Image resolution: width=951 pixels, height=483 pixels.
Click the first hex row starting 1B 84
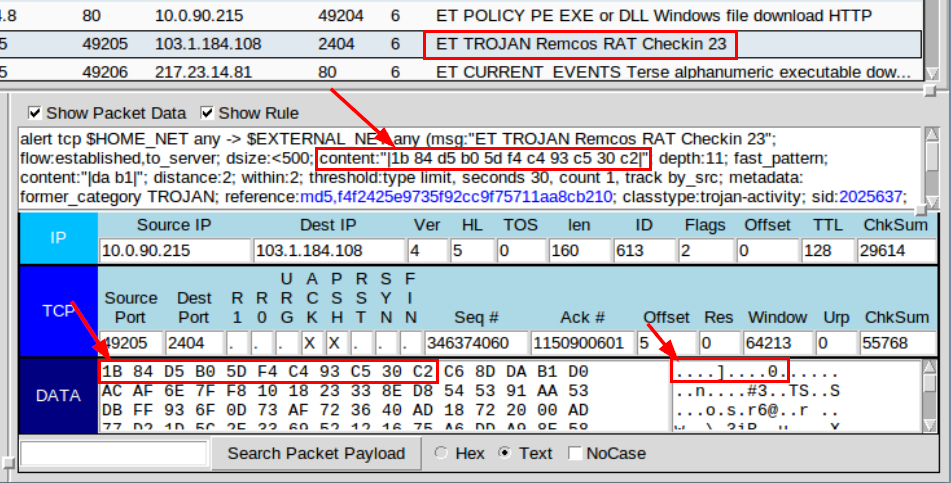click(345, 371)
